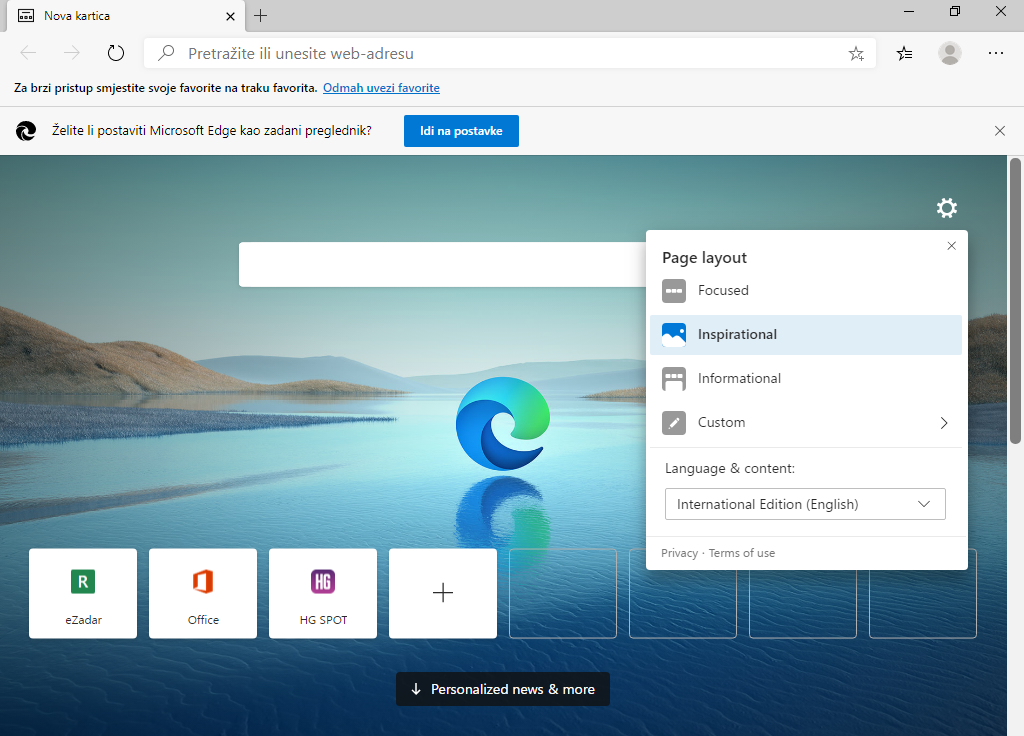Viewport: 1024px width, 736px height.
Task: Open the user profile avatar icon
Action: coord(949,54)
